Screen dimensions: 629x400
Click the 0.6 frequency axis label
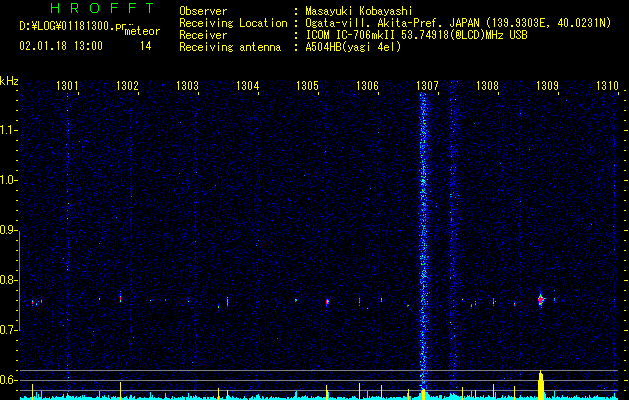click(8, 380)
